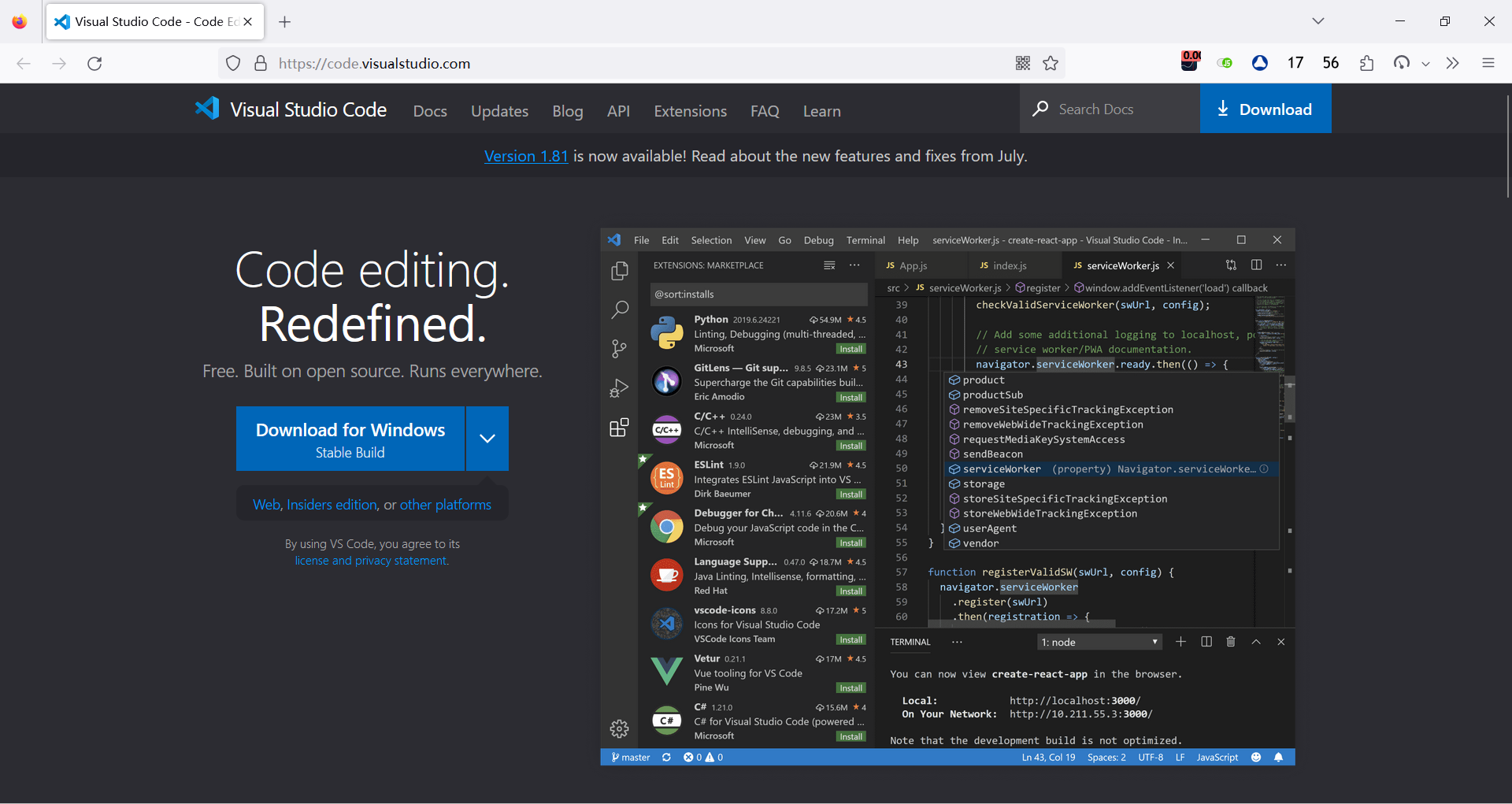Open Firefox View from the tab bar
This screenshot has width=1512, height=804.
tap(20, 21)
